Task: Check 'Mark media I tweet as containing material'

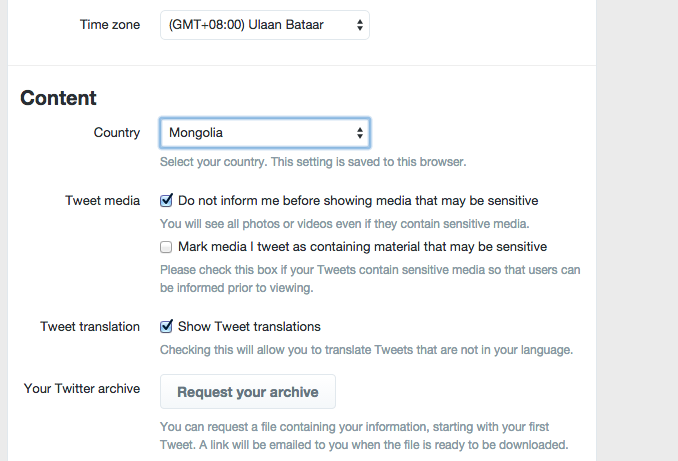Action: click(166, 247)
